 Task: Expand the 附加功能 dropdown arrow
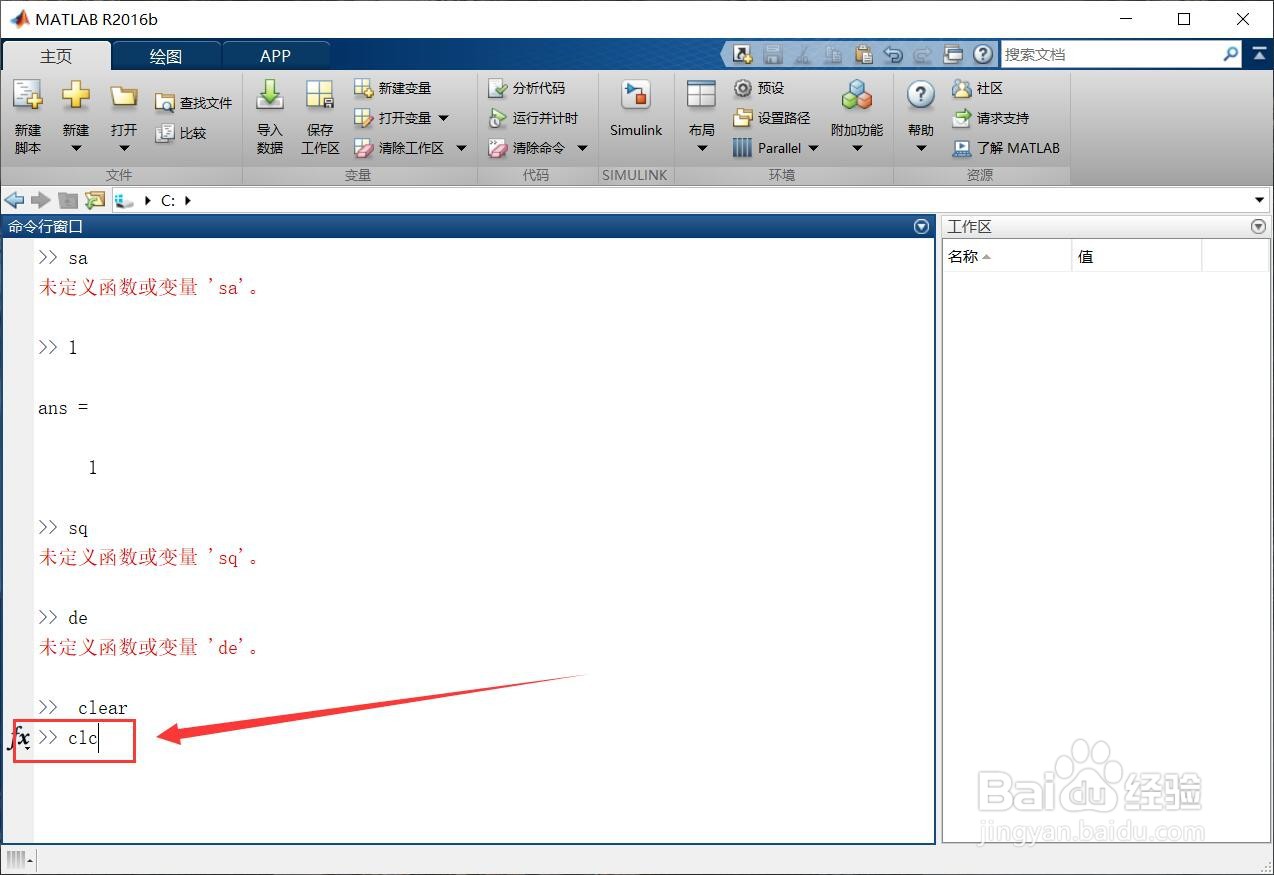pyautogui.click(x=857, y=149)
